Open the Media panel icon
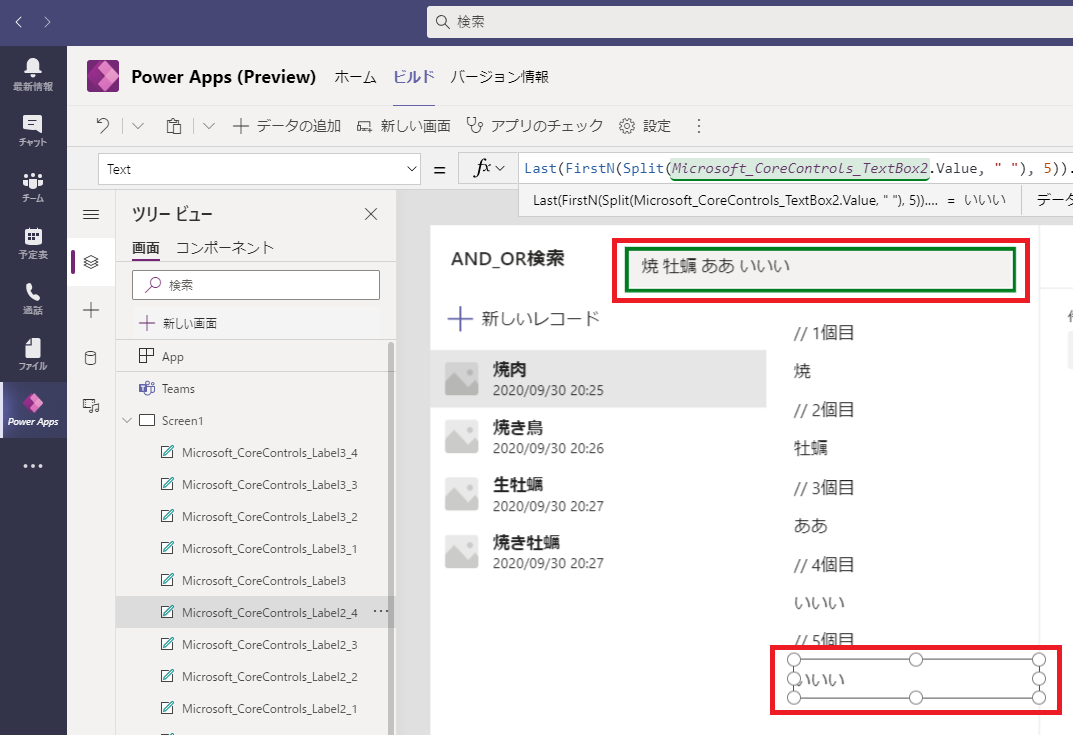The image size is (1073, 735). coord(91,405)
